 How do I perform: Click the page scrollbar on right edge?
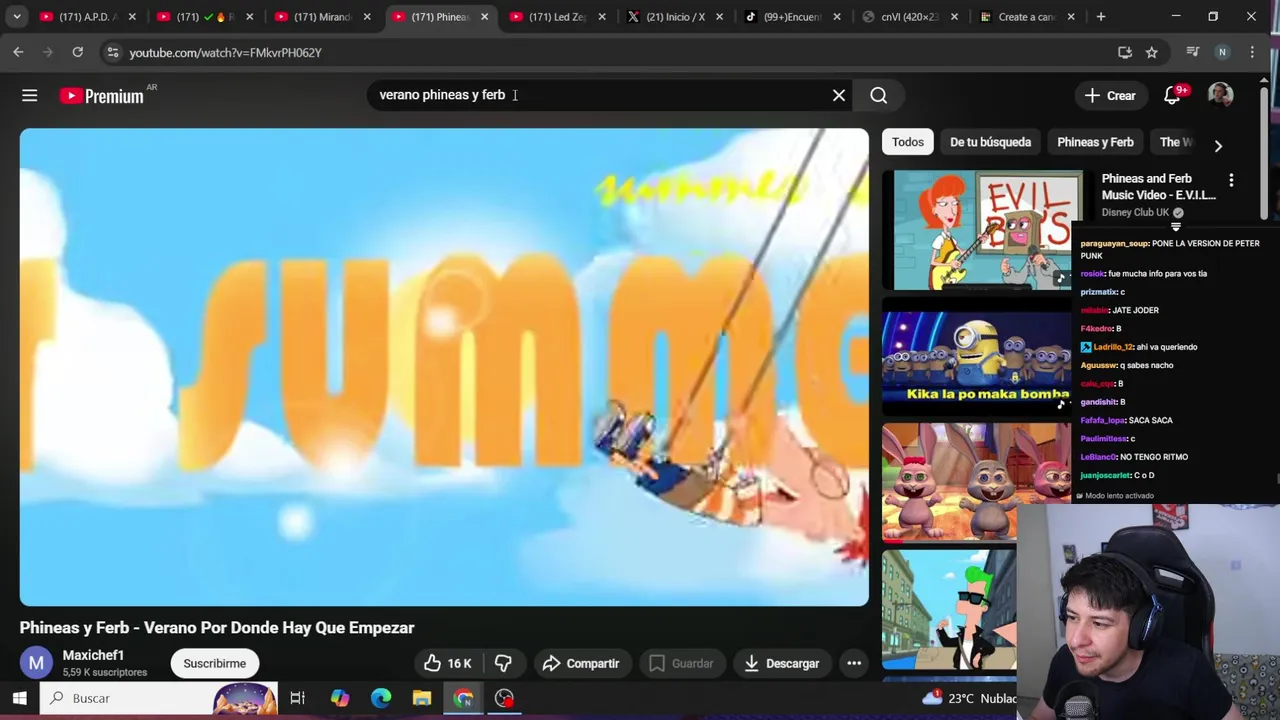coord(1264,155)
